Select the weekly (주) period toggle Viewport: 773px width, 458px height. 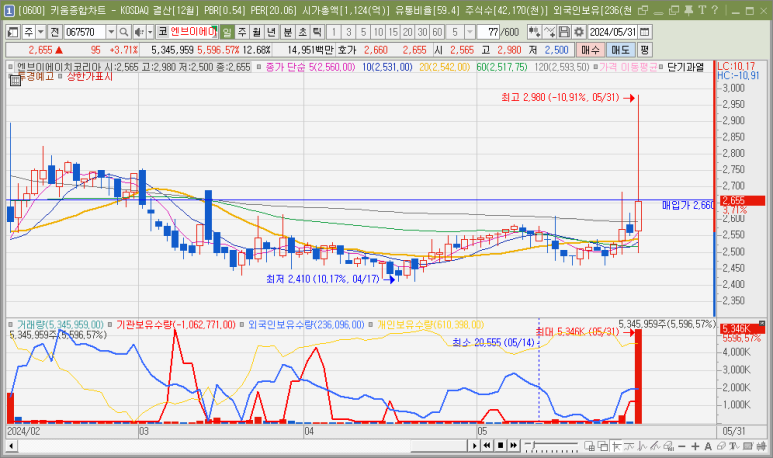[242, 33]
